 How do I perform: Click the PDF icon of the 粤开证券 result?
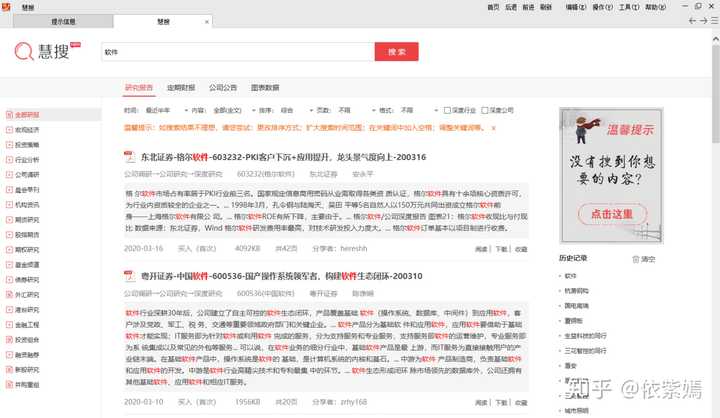tap(129, 276)
